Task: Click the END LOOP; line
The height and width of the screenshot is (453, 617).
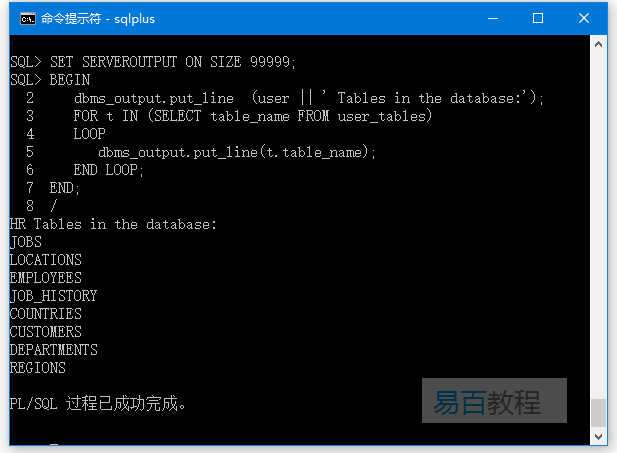Action: (x=109, y=170)
